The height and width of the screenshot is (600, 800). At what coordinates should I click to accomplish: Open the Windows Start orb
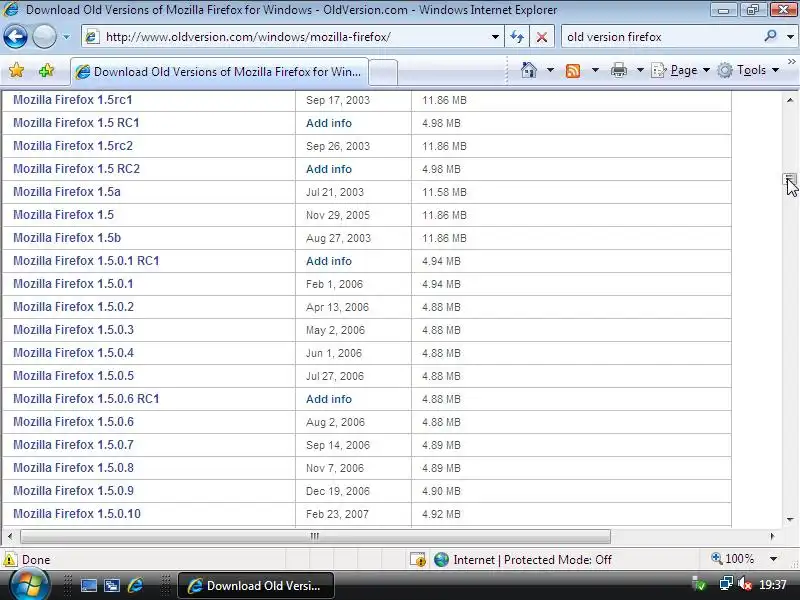(x=29, y=585)
